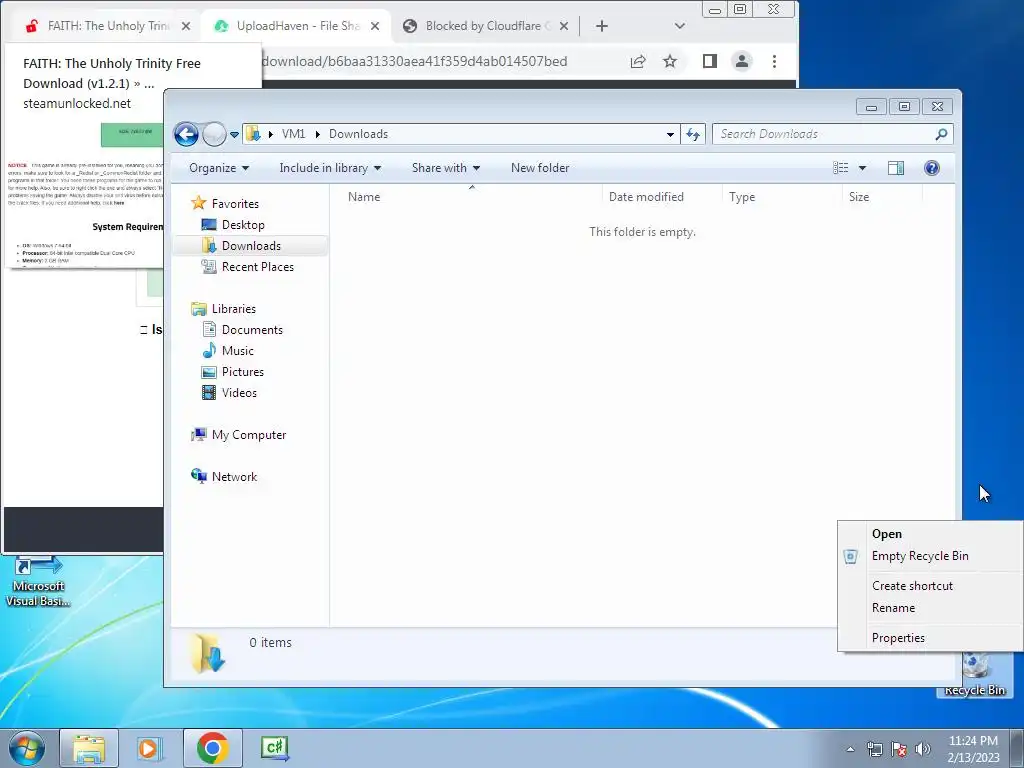
Task: Open Desktop in the navigation pane
Action: coord(243,225)
